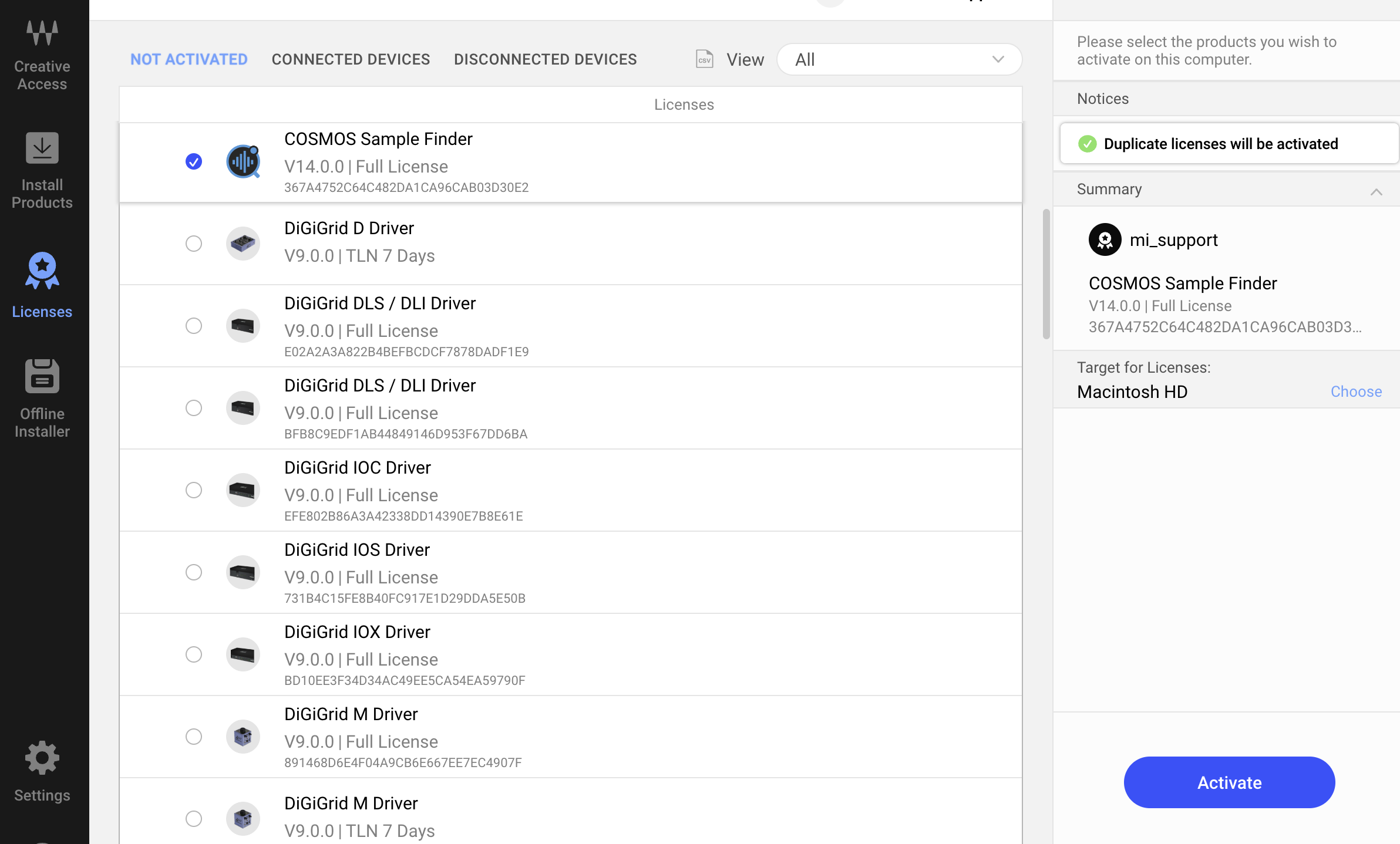This screenshot has height=844, width=1400.
Task: Select DiGiGrid M Driver Full License radio
Action: click(194, 737)
